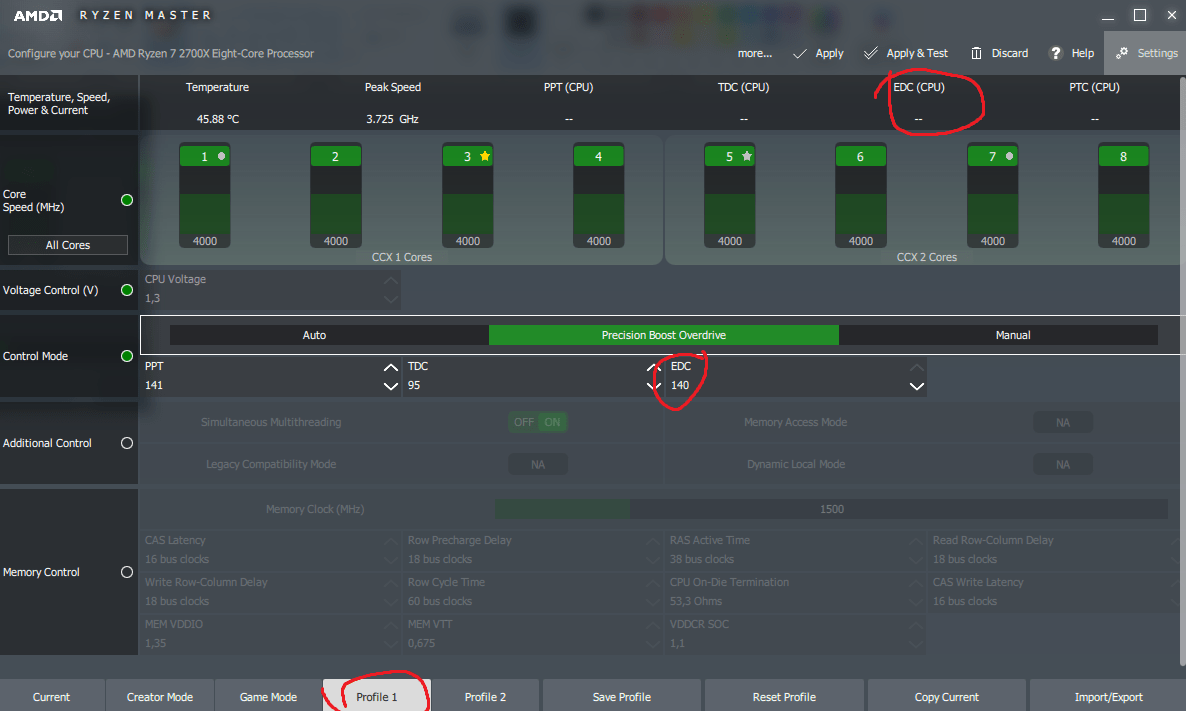This screenshot has width=1186, height=711.
Task: Increase PPT value with up arrow
Action: tap(390, 368)
